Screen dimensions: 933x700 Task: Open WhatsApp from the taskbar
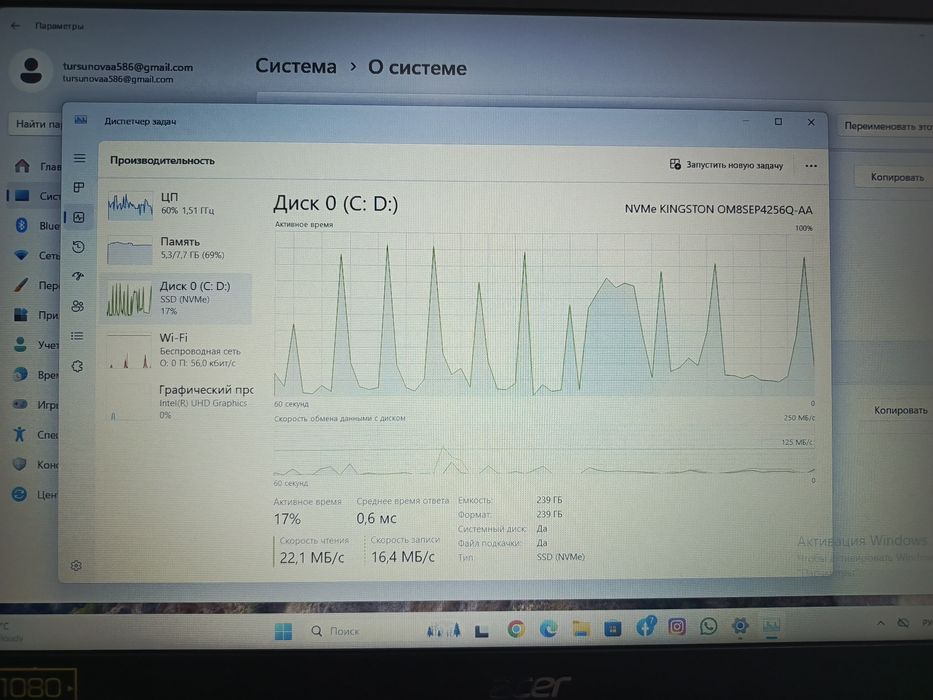pos(708,626)
